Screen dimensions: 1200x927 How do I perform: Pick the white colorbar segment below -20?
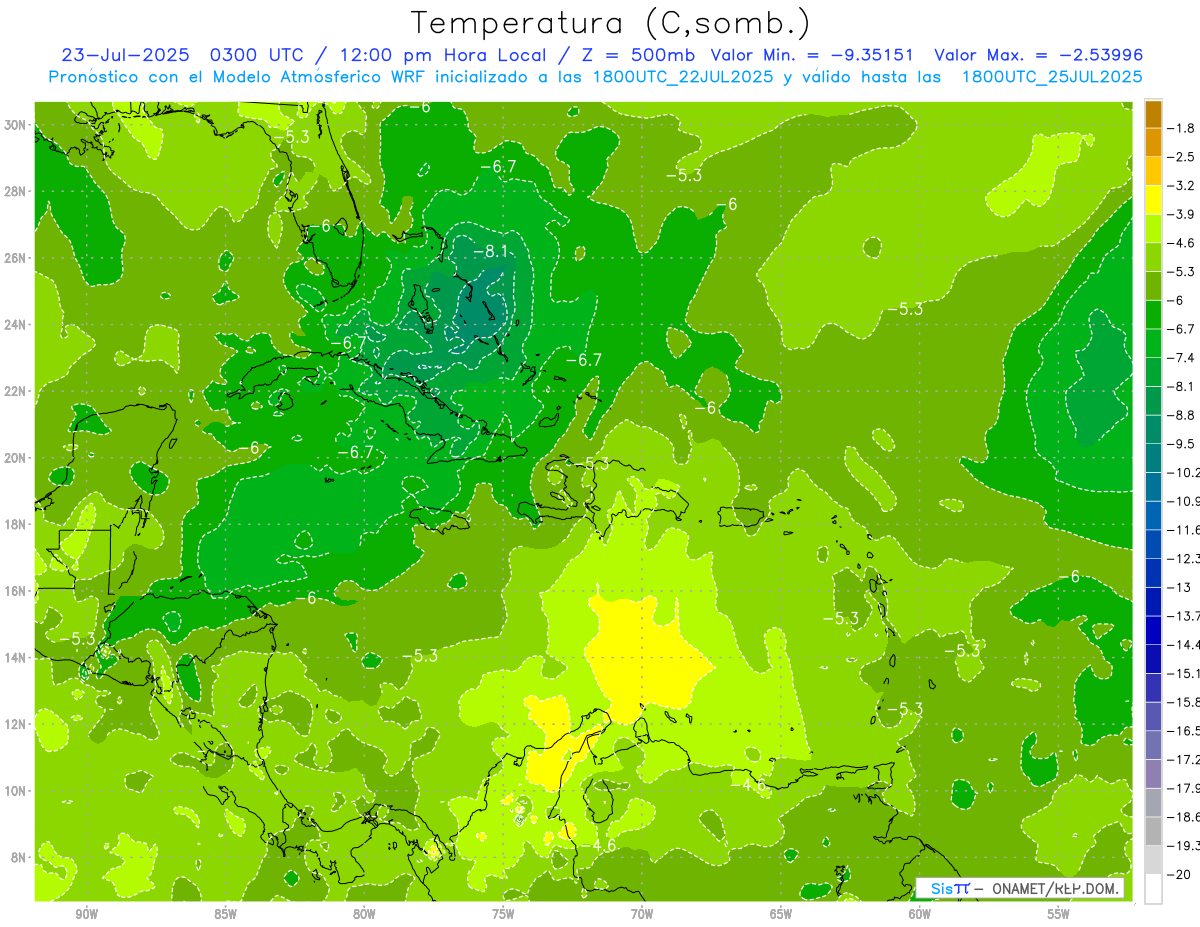[1153, 888]
